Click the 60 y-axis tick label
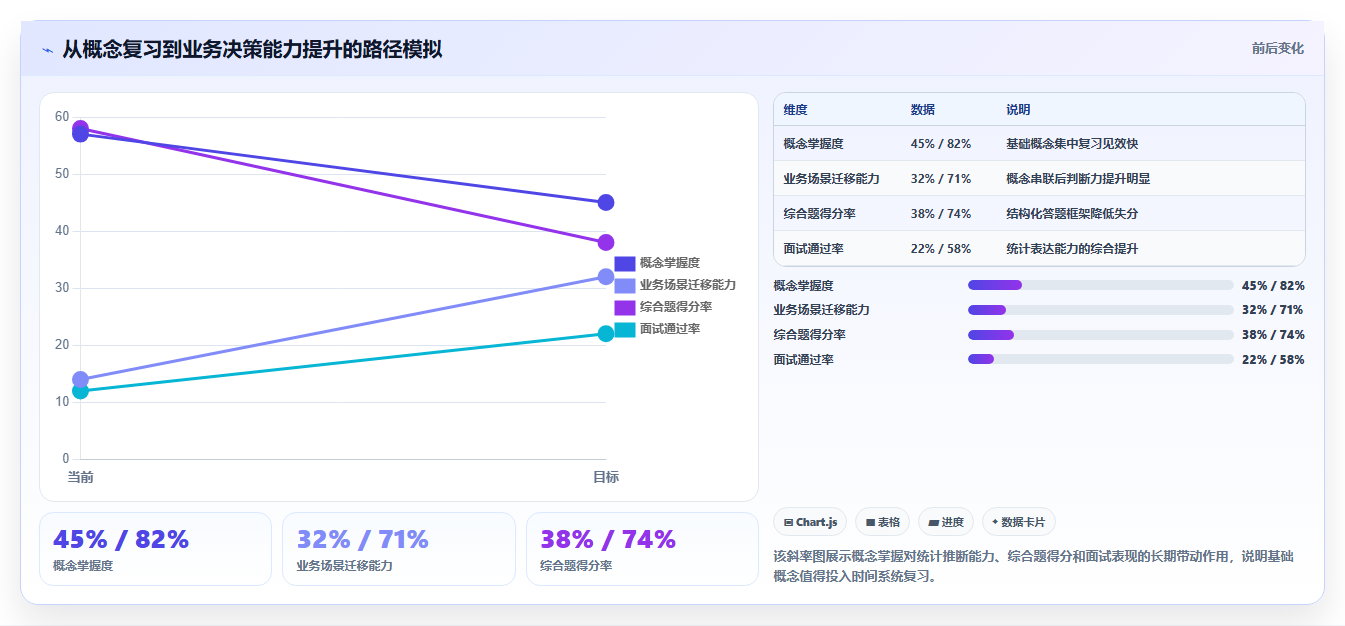 click(x=62, y=117)
